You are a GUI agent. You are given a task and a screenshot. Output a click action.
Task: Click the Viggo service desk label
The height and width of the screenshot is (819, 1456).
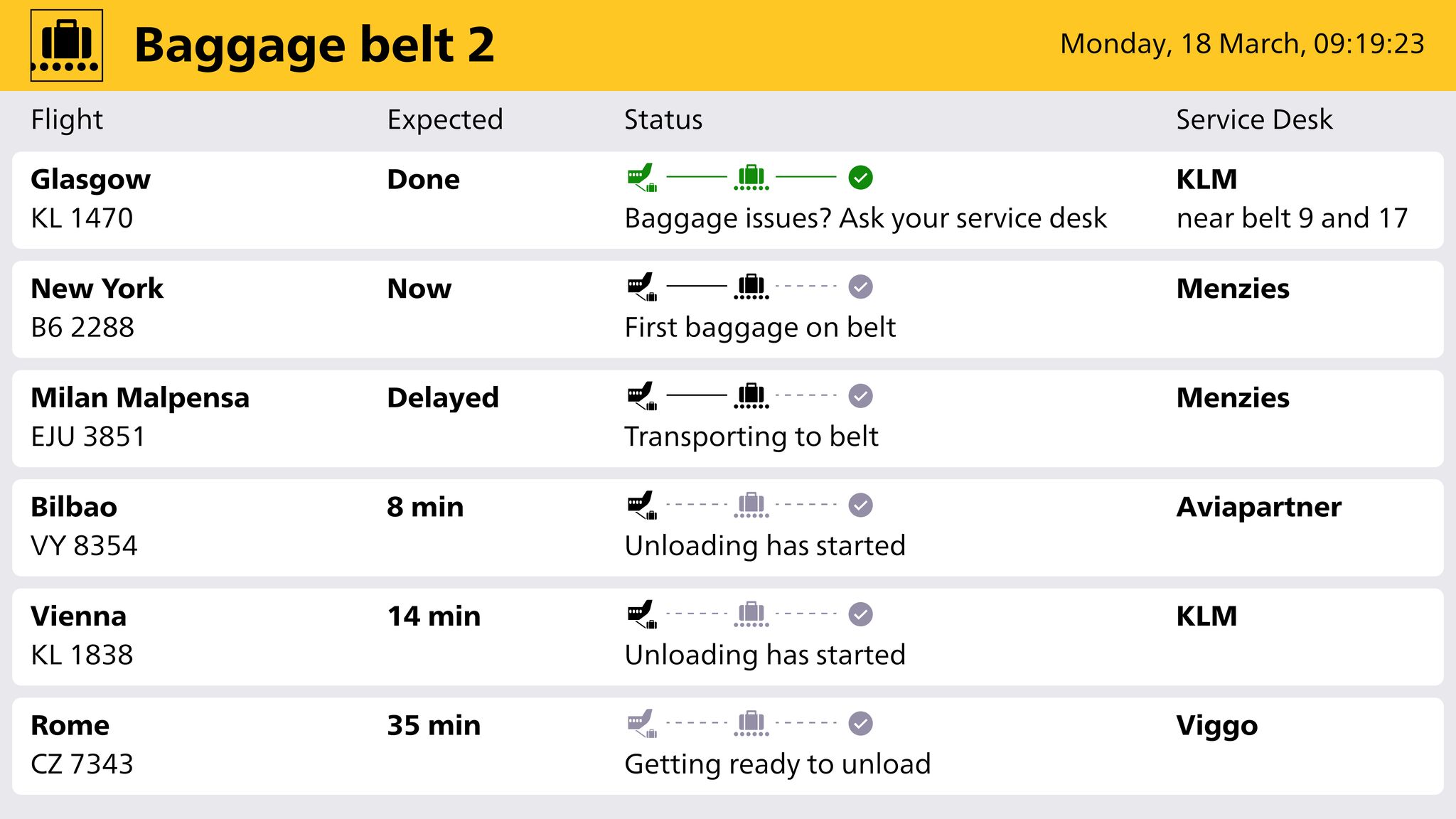coord(1216,726)
